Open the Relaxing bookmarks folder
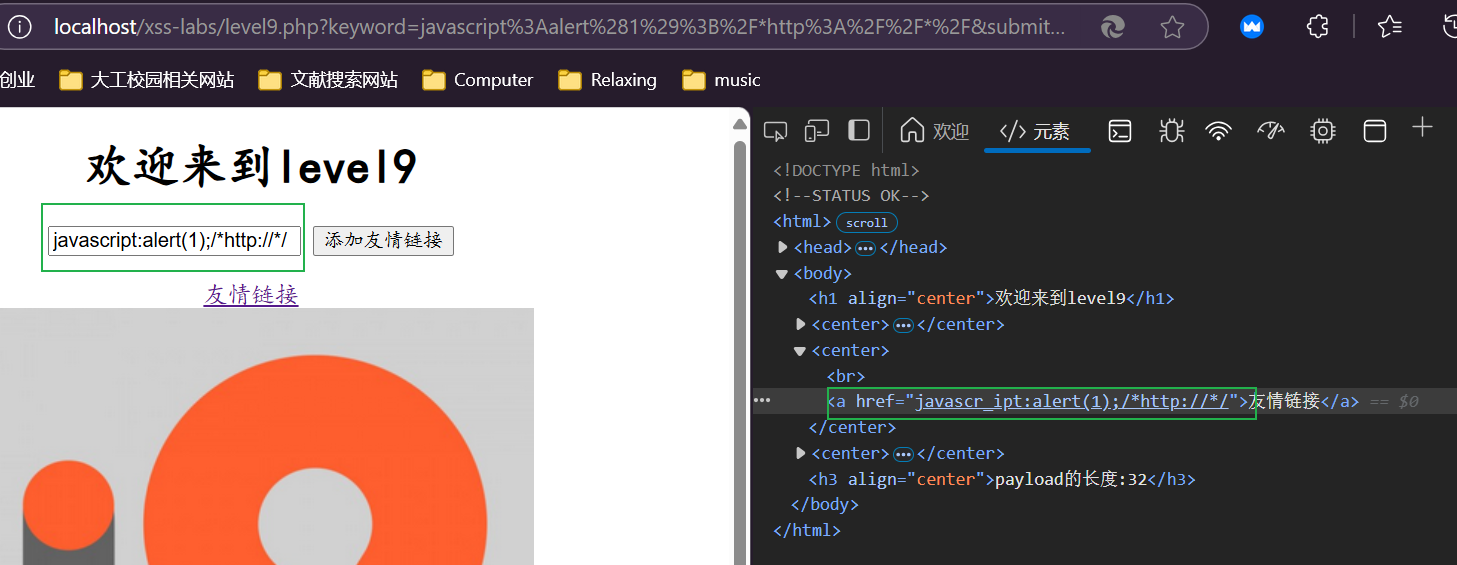This screenshot has width=1457, height=565. point(607,80)
